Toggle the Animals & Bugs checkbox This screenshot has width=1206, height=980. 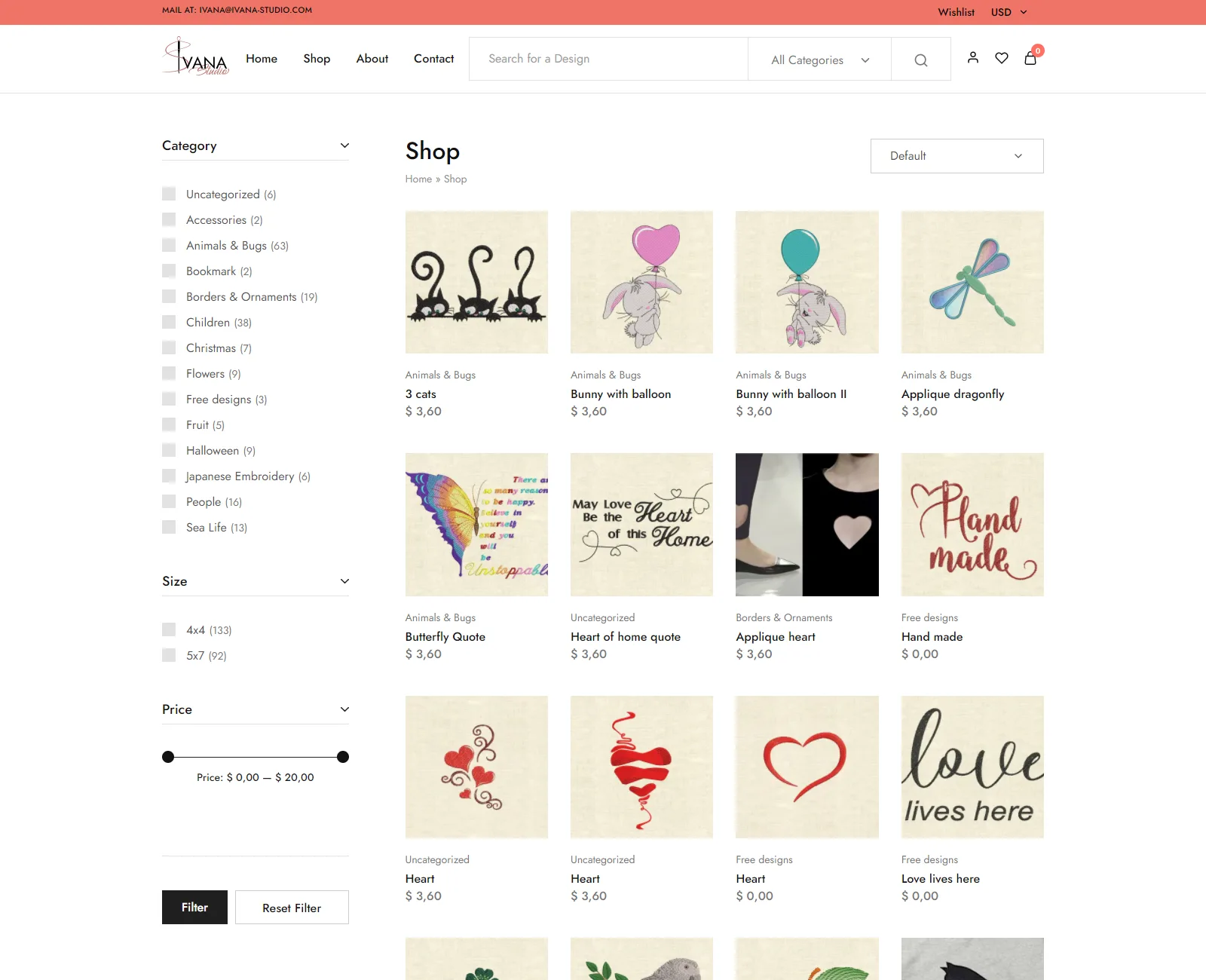coord(169,245)
